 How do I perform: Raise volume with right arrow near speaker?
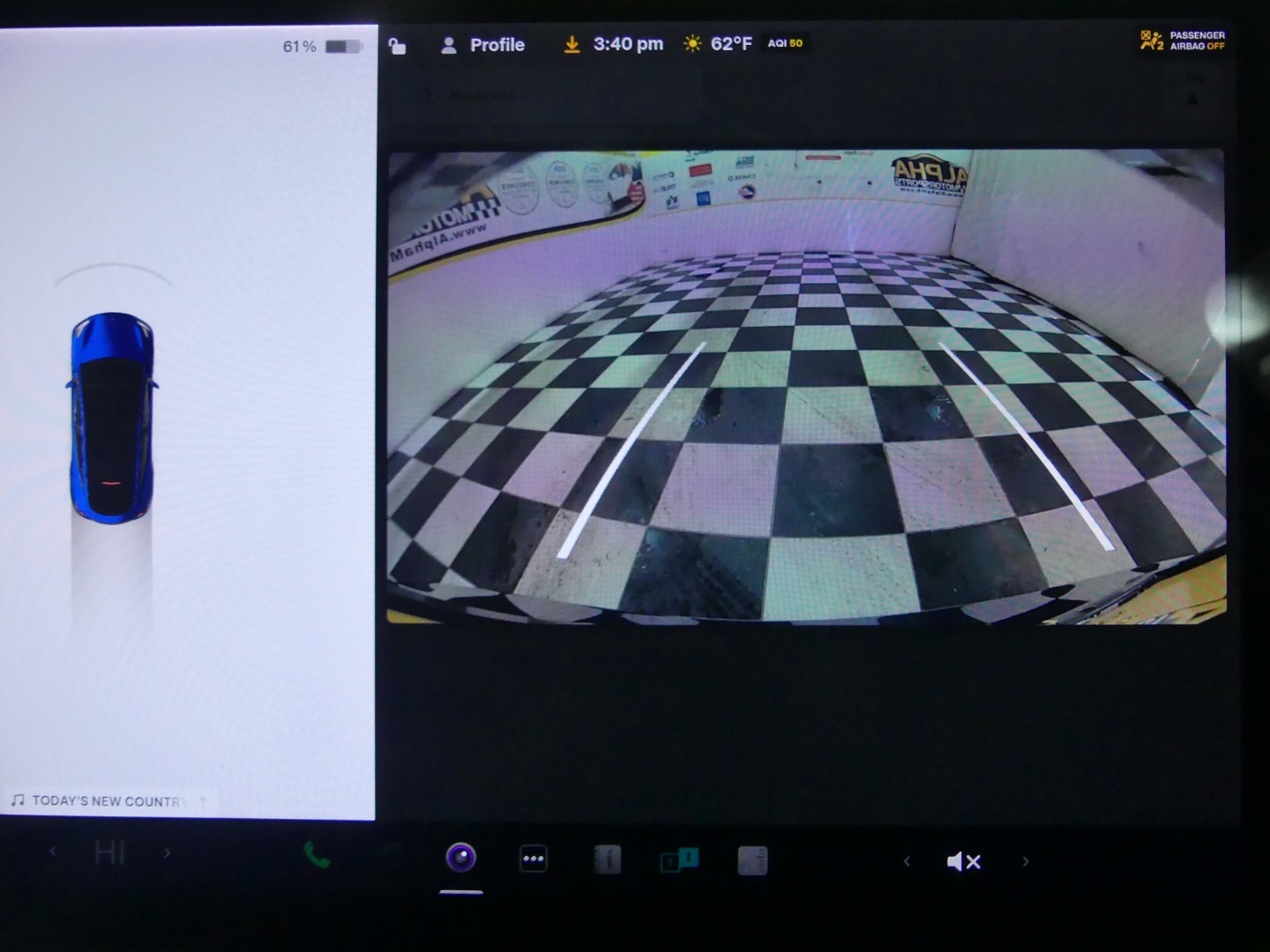(1025, 861)
